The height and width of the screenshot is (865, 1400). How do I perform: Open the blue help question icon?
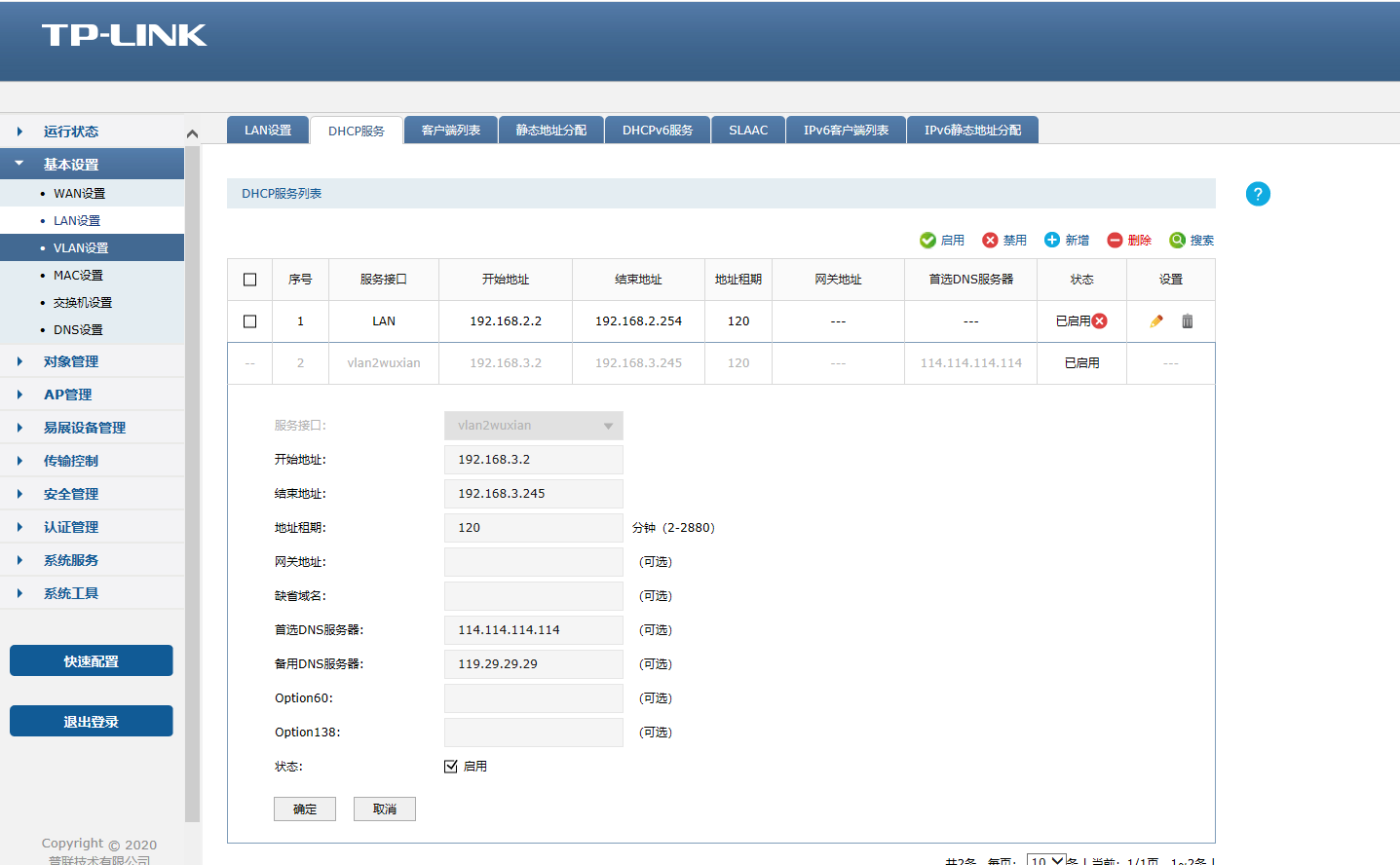1258,194
